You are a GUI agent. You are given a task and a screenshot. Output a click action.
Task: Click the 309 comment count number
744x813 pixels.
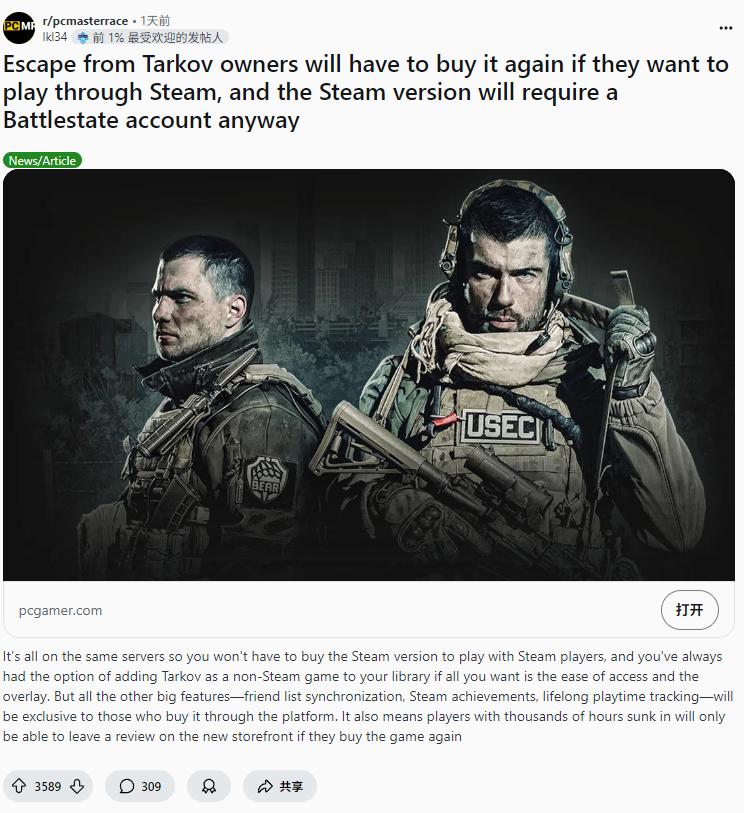[151, 787]
